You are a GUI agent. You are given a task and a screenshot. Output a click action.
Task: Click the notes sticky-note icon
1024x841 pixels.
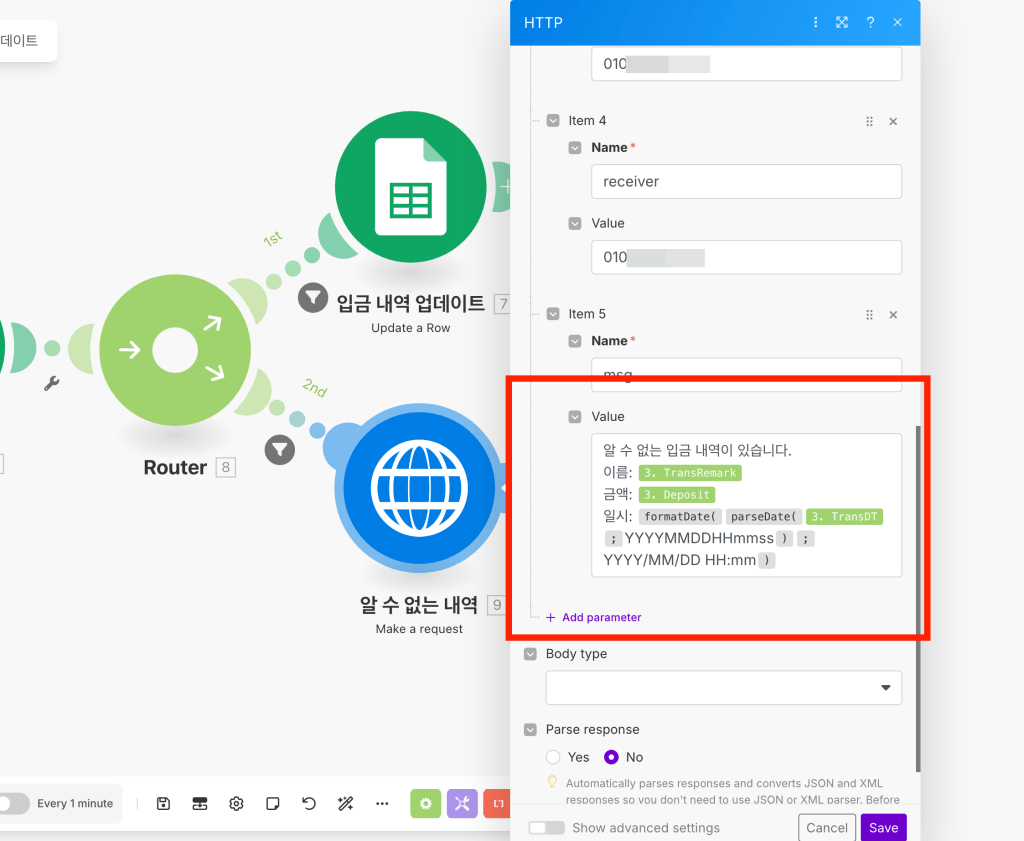(x=272, y=803)
